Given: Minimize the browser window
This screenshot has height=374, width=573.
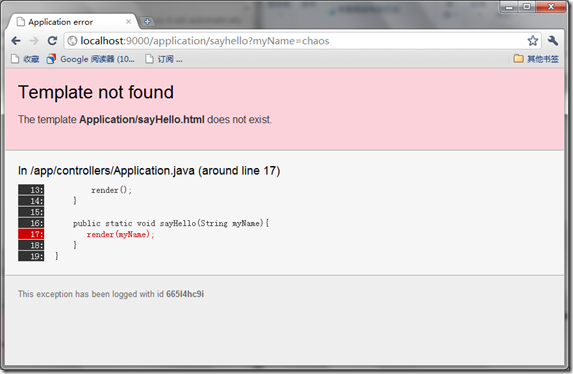Looking at the screenshot, I should pyautogui.click(x=509, y=7).
